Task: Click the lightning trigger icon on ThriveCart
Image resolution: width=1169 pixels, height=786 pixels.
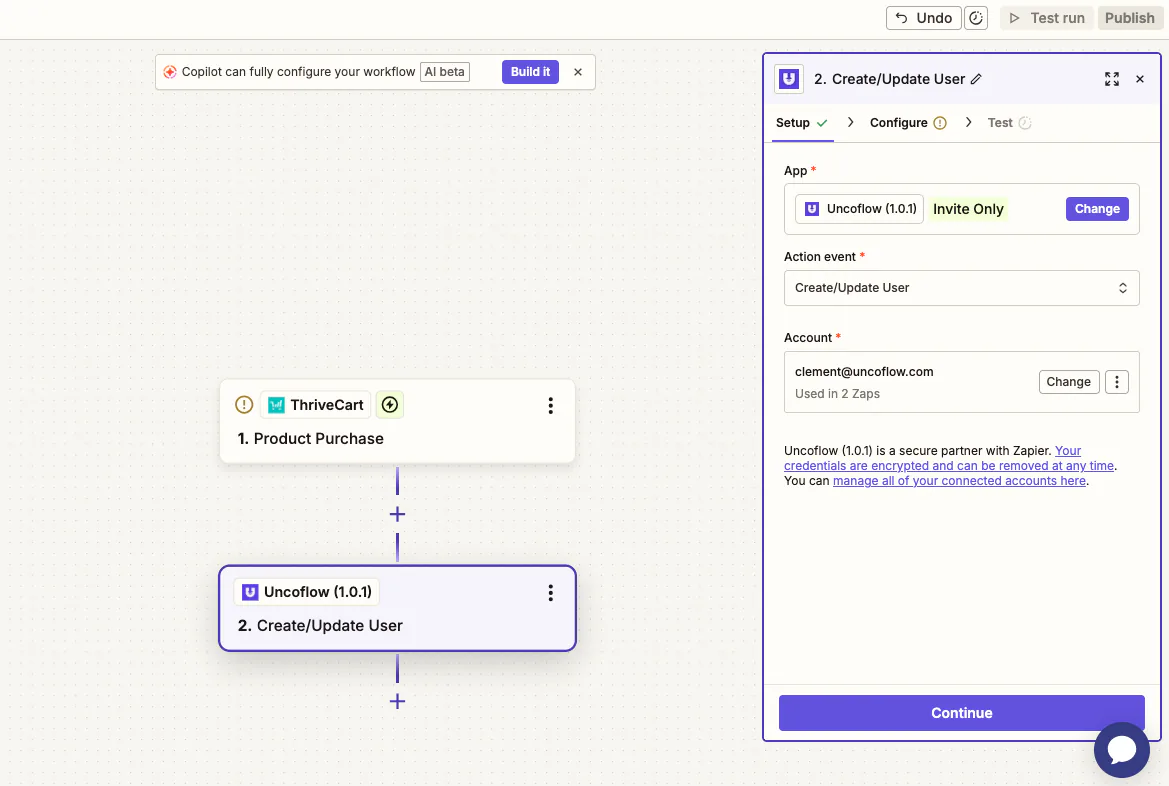Action: 390,404
